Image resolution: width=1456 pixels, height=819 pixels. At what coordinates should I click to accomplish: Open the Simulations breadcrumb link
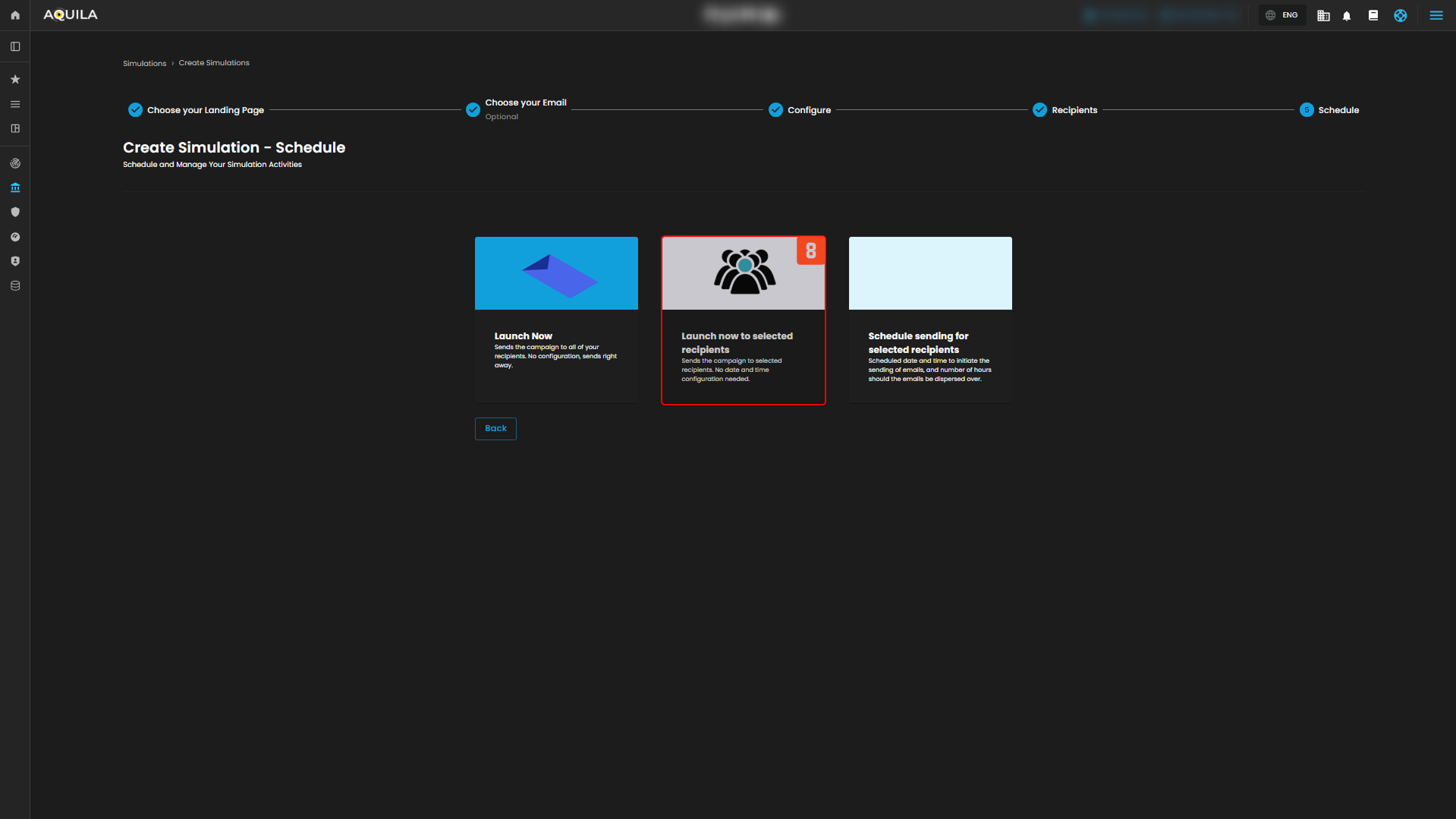144,64
